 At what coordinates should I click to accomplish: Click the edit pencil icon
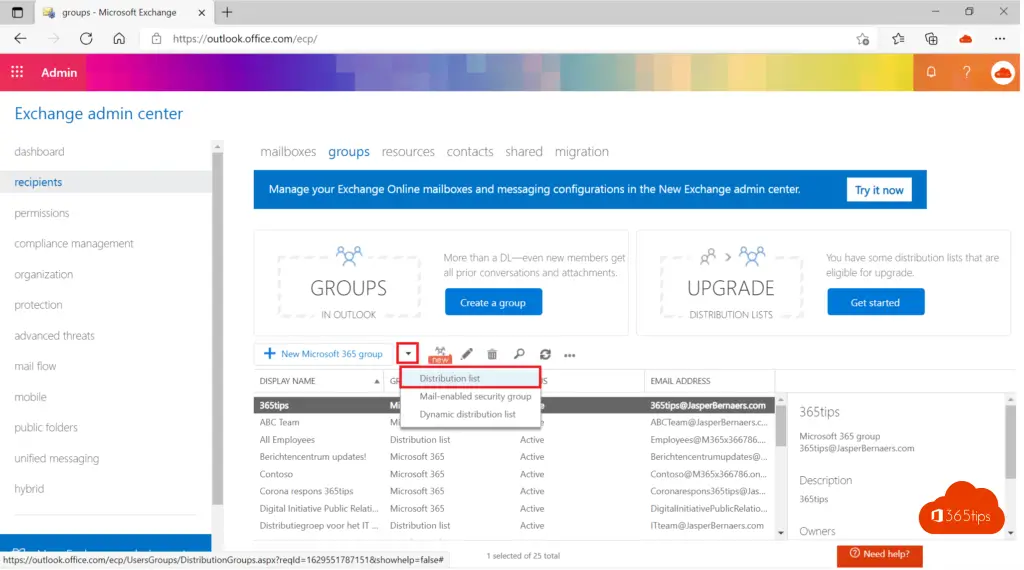(x=468, y=355)
